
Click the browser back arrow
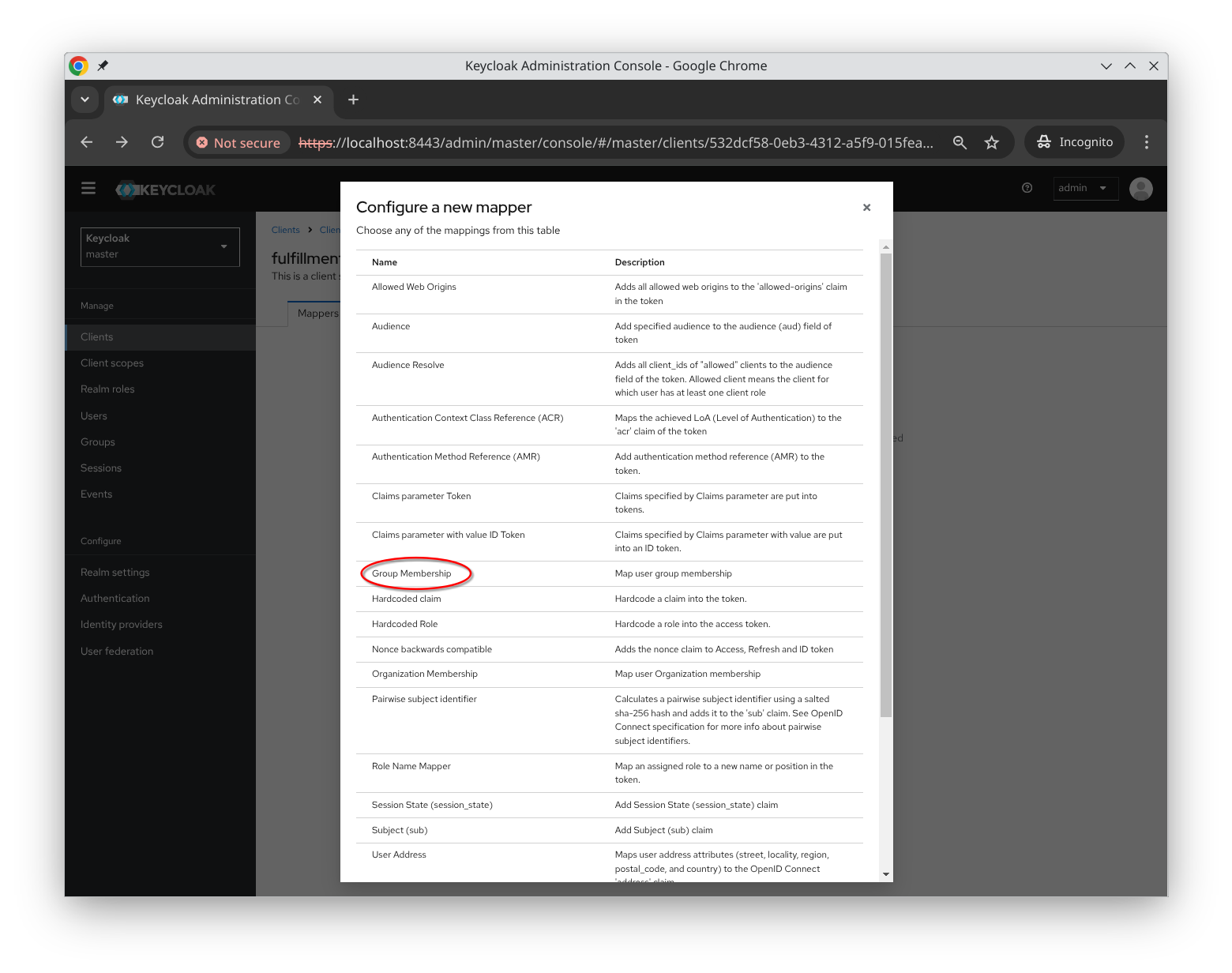[87, 142]
